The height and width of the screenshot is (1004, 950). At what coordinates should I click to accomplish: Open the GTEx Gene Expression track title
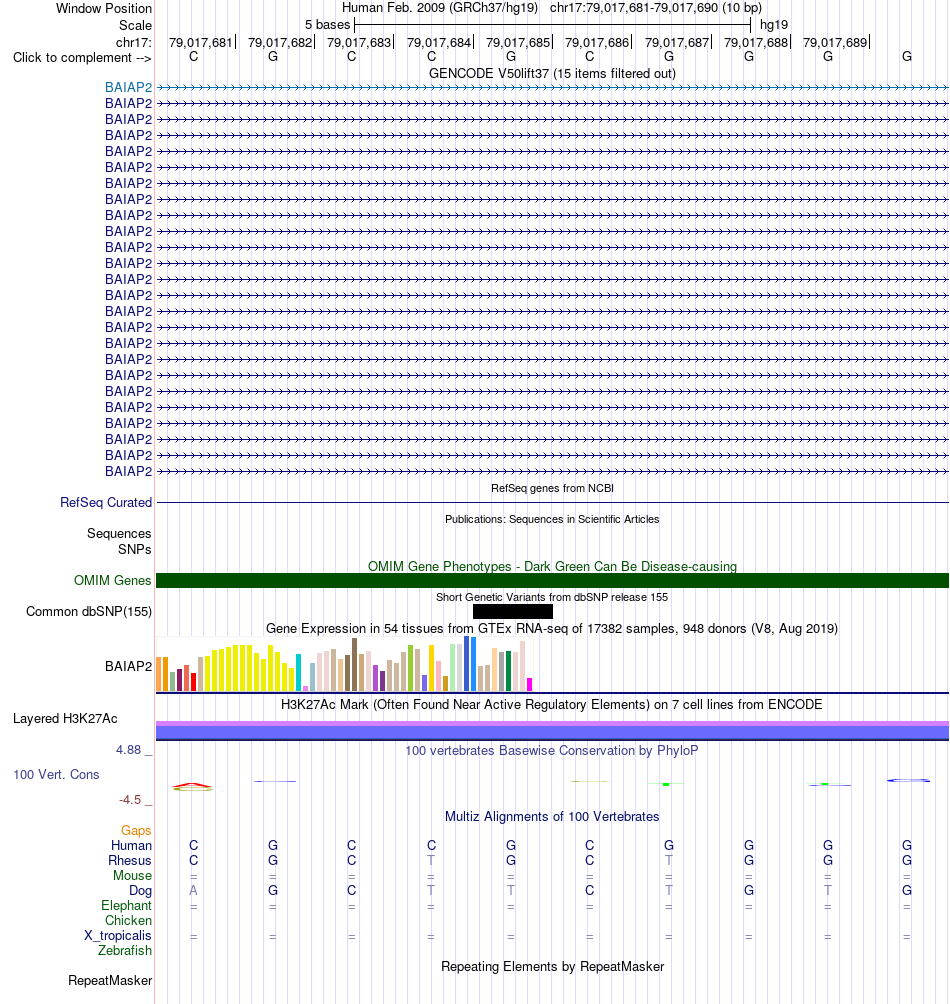tap(552, 629)
